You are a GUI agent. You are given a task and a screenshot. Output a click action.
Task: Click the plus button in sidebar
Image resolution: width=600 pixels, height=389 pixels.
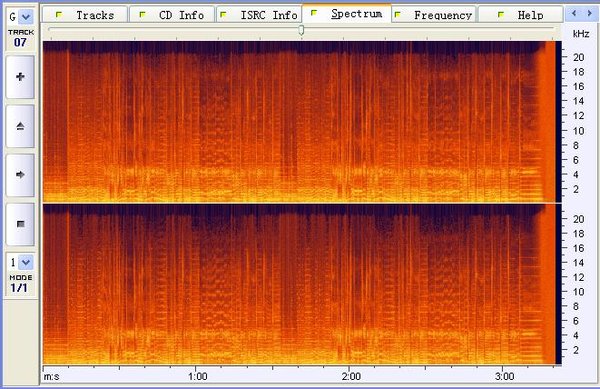pyautogui.click(x=20, y=77)
